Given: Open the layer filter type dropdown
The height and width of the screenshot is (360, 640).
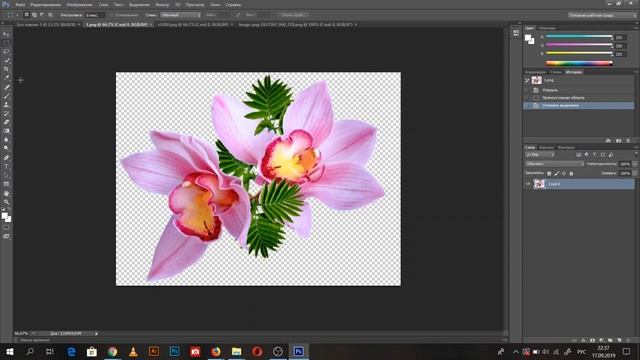Looking at the screenshot, I should tap(540, 155).
